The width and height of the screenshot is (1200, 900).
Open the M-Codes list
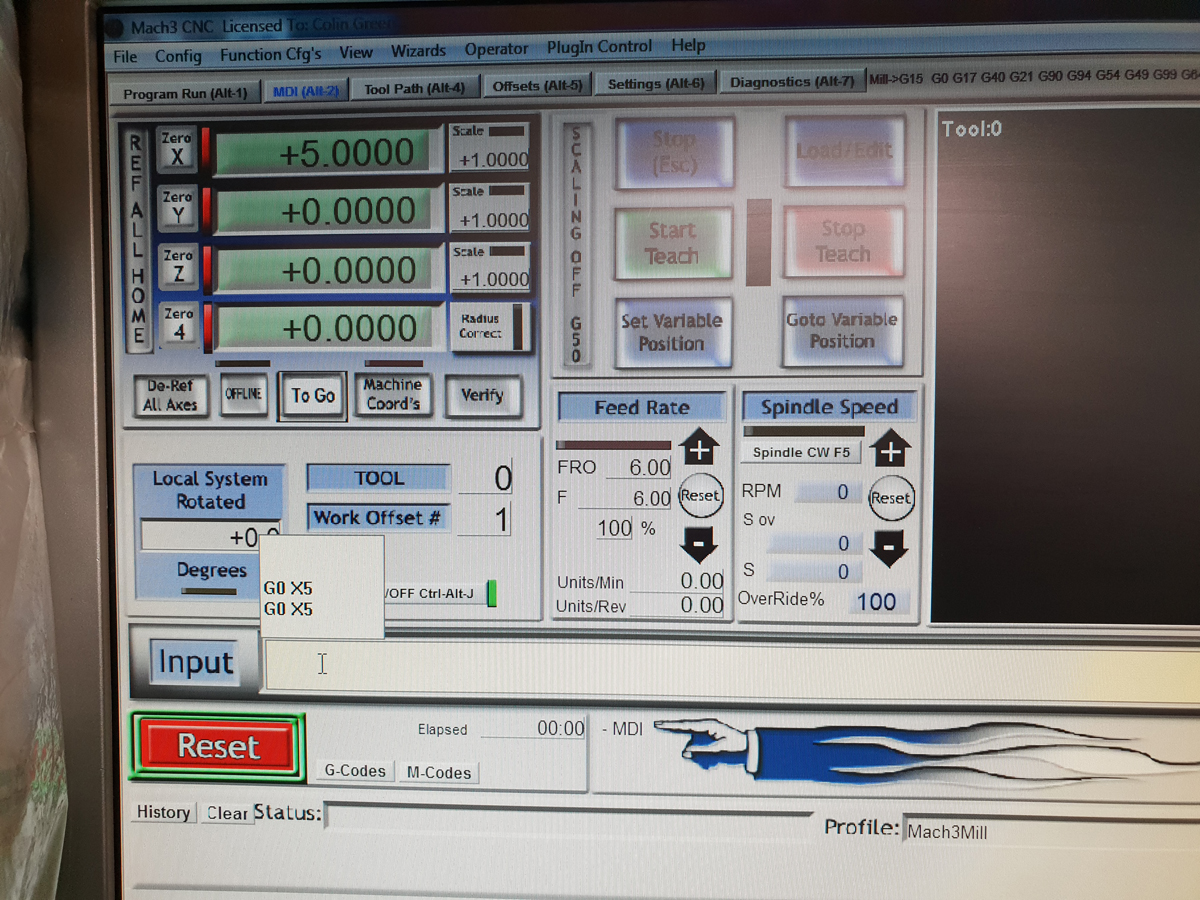point(439,773)
